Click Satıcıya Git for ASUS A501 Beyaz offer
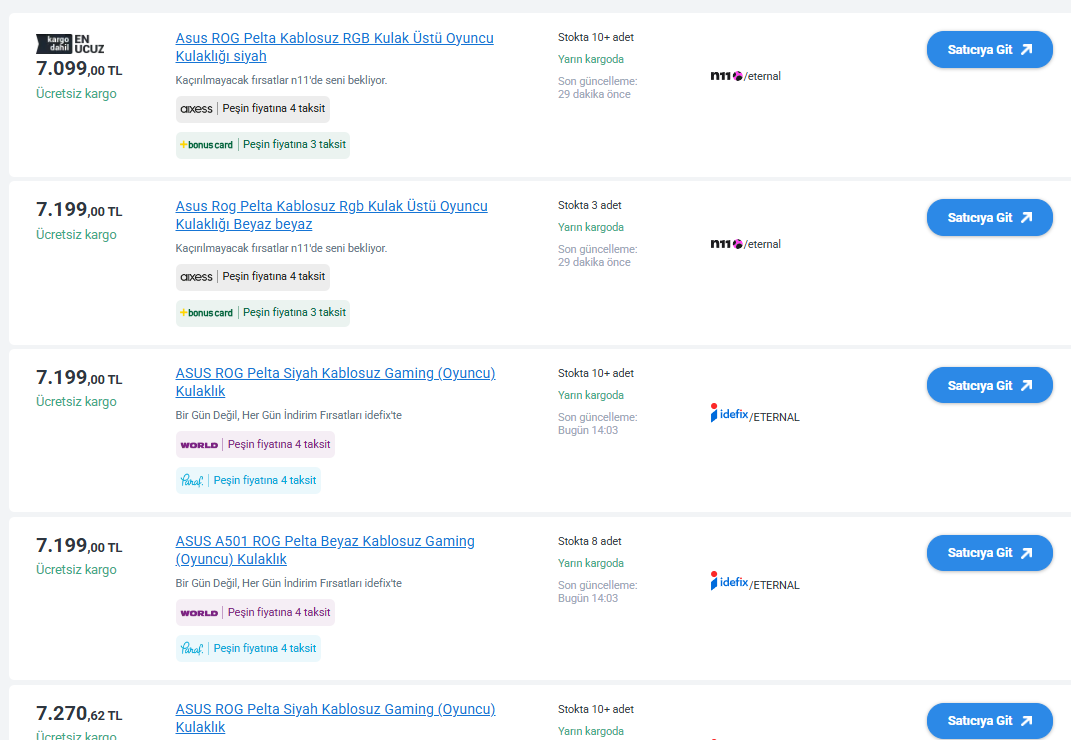The image size is (1071, 740). click(990, 553)
